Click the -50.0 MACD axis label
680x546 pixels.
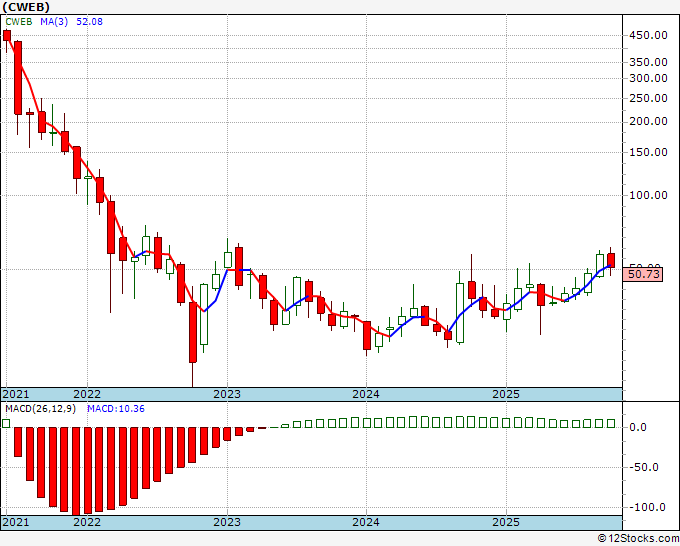point(644,468)
